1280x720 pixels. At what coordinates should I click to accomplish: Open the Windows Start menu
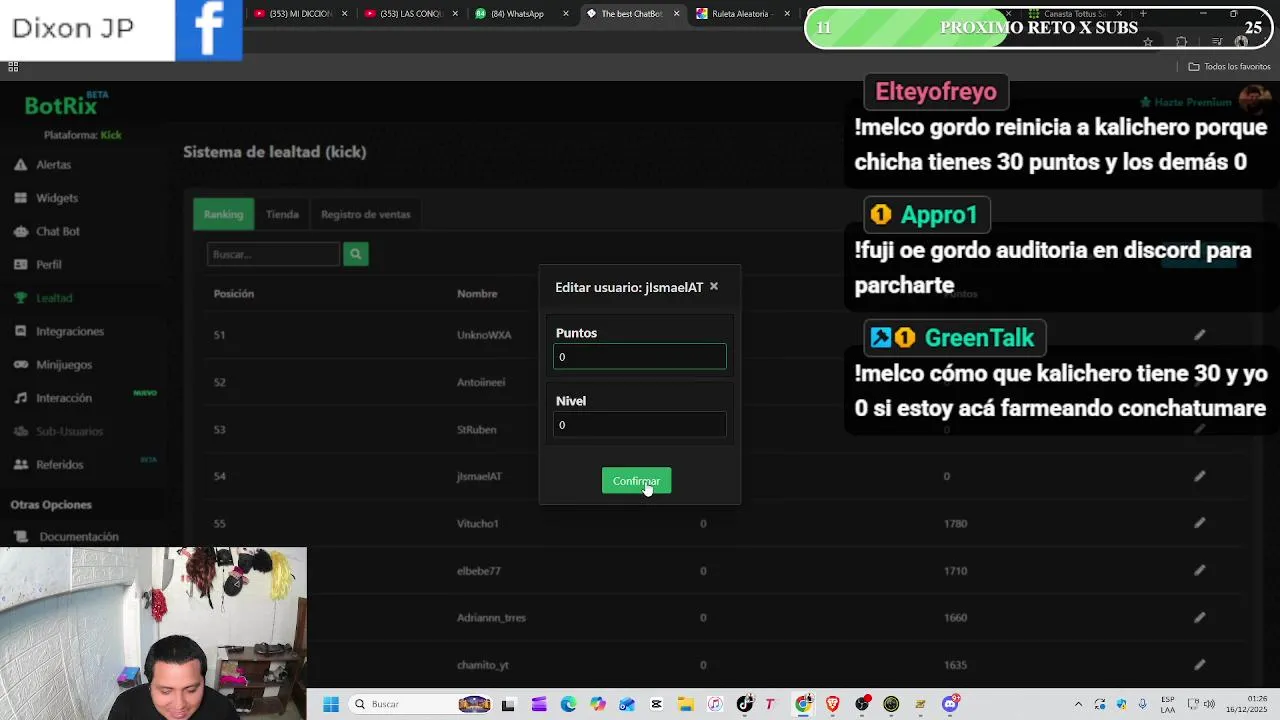pos(331,704)
